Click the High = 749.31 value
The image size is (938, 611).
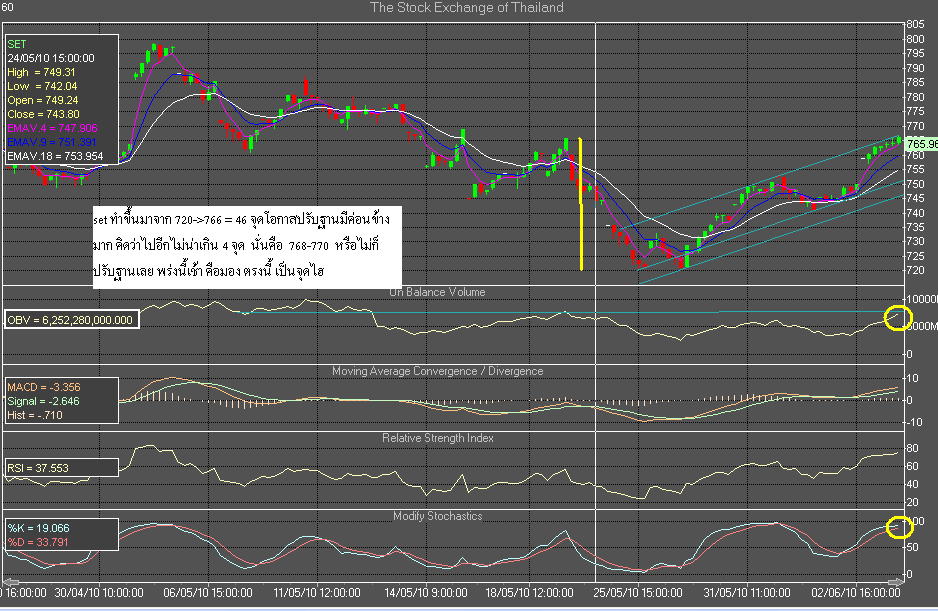click(41, 72)
